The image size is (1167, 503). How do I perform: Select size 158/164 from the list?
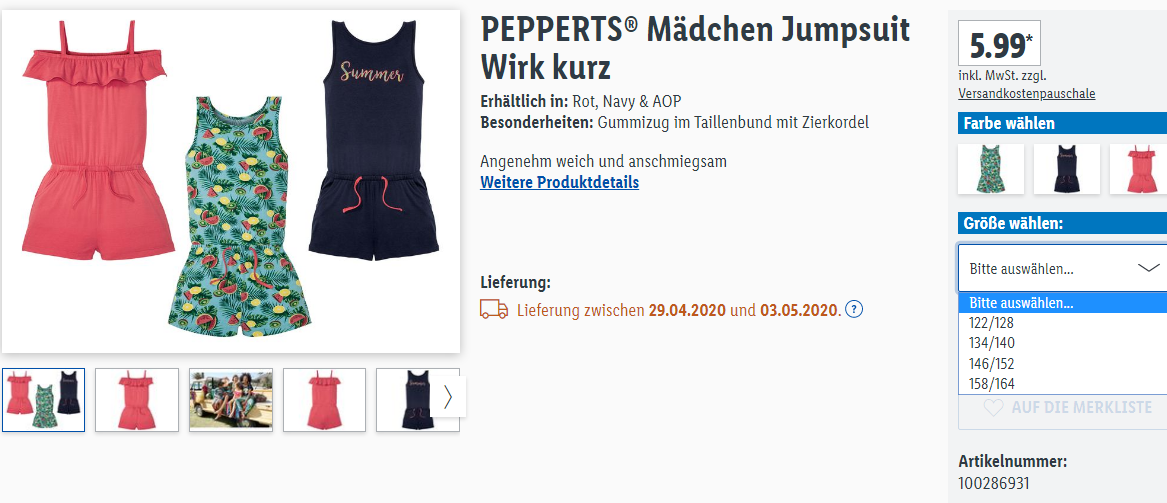(x=1063, y=384)
